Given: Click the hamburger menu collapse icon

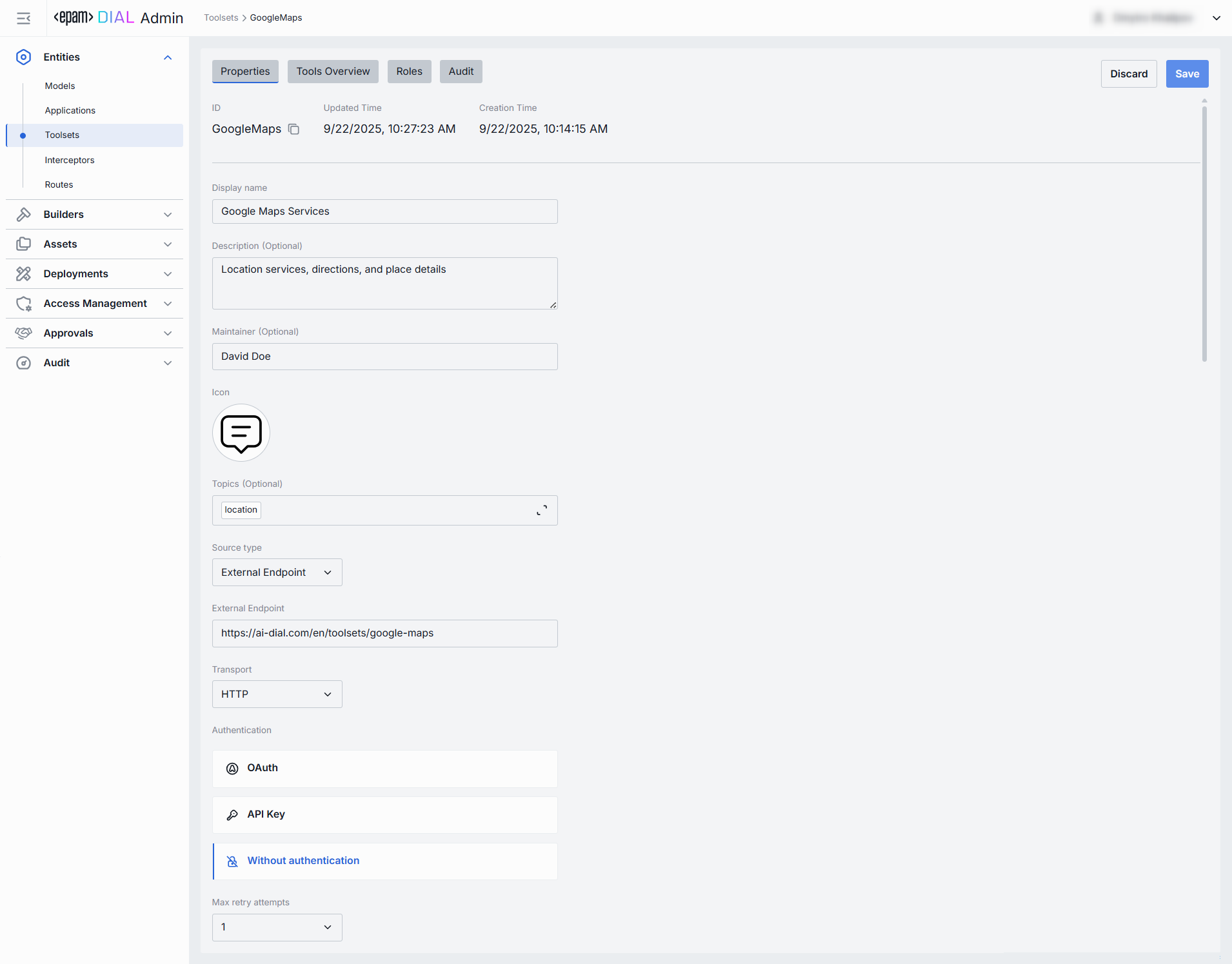Looking at the screenshot, I should [x=23, y=18].
